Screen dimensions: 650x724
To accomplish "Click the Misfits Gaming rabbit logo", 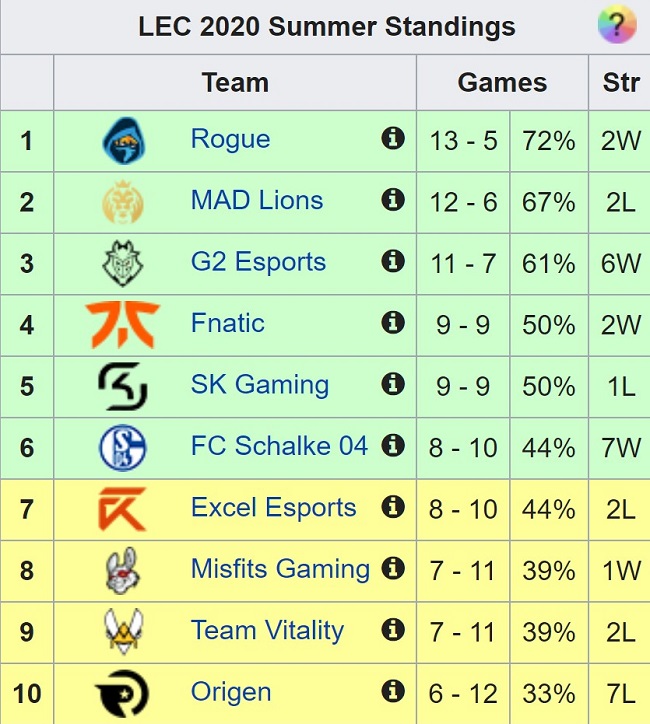I will 123,571.
